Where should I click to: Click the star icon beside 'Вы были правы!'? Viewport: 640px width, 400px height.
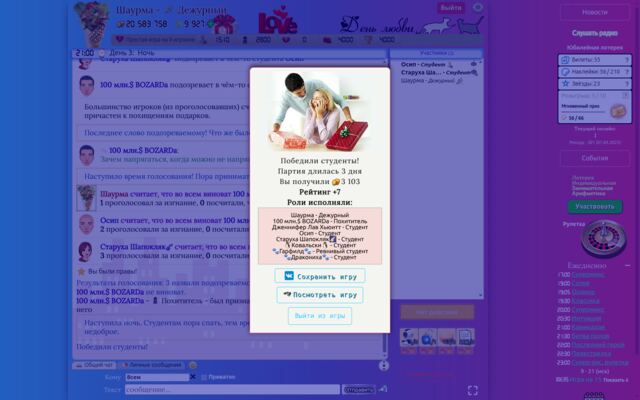(81, 271)
